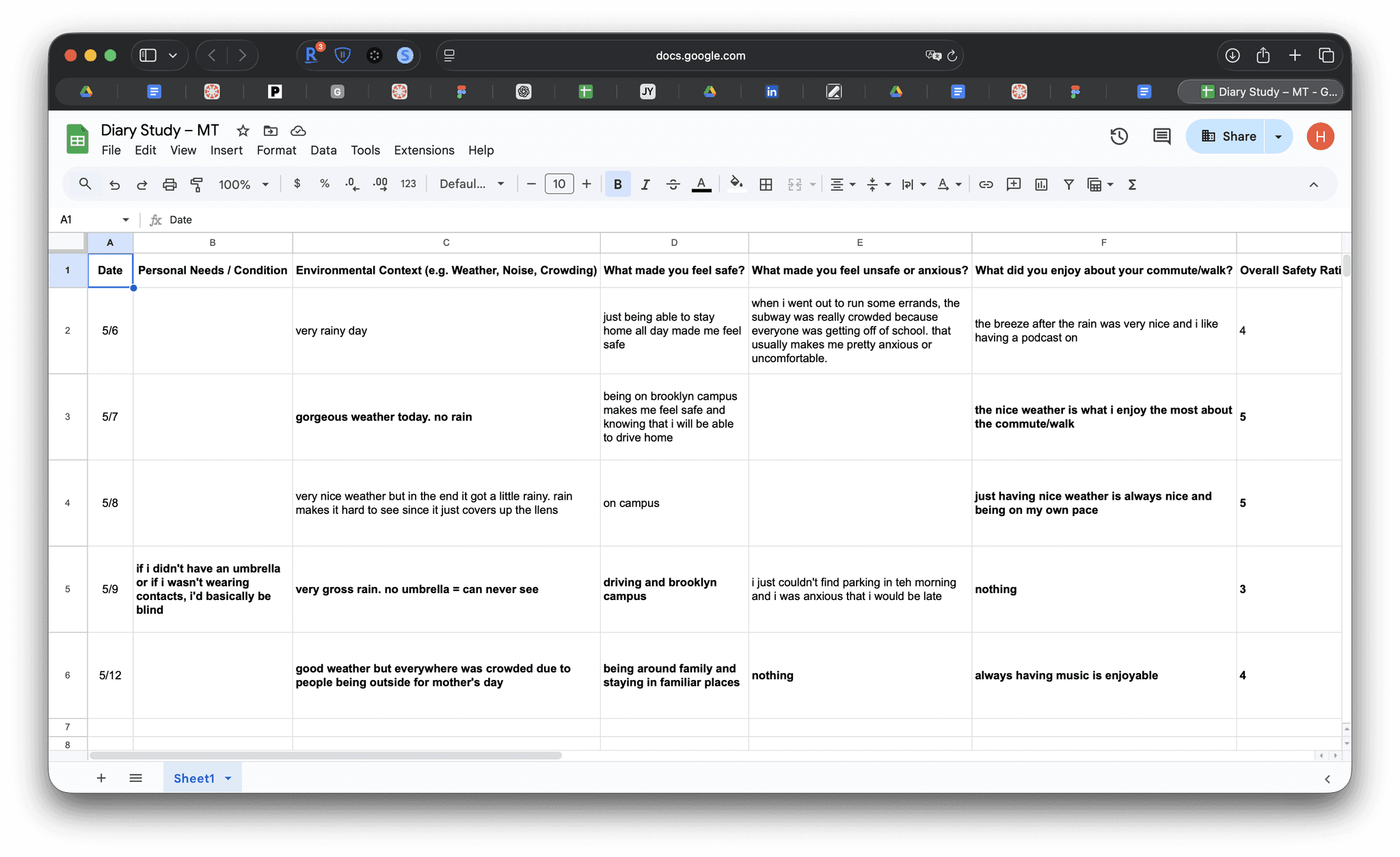Image resolution: width=1400 pixels, height=857 pixels.
Task: Expand the font family dropdown
Action: pyautogui.click(x=472, y=185)
